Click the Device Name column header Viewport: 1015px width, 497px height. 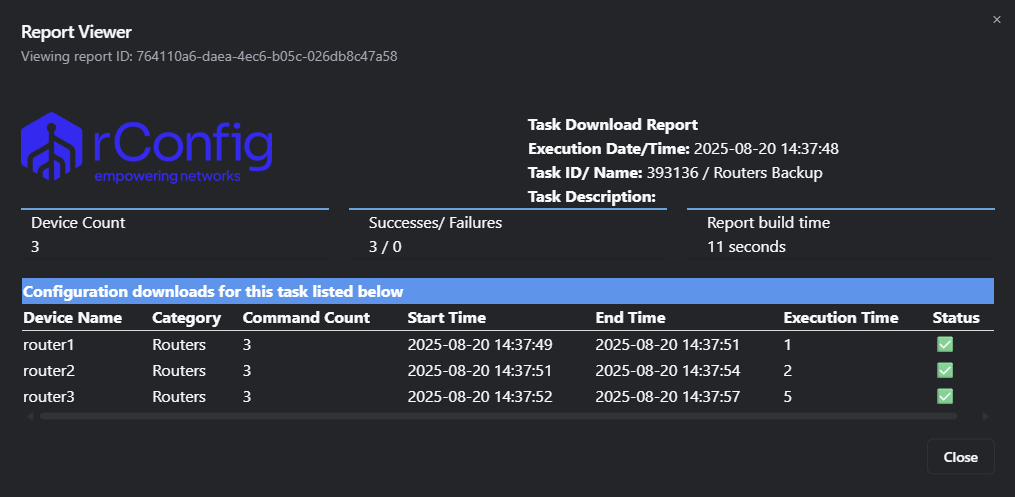click(72, 318)
